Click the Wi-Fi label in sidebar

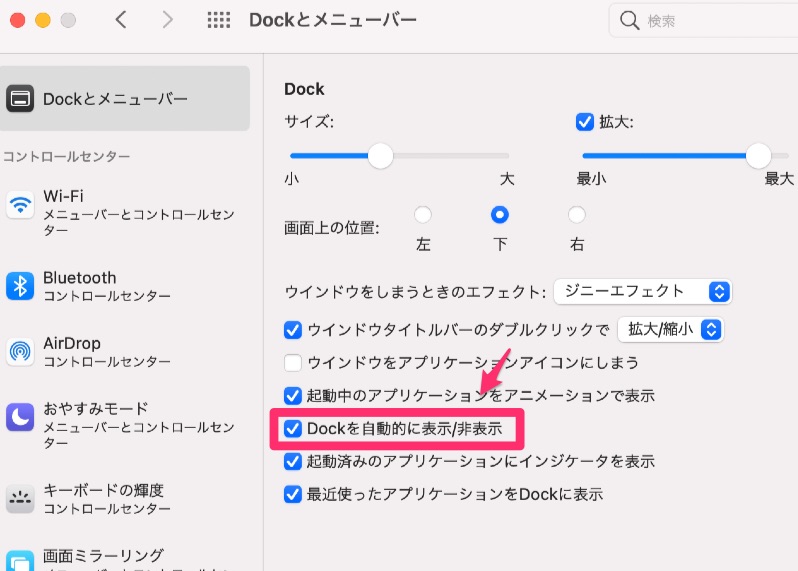(63, 196)
